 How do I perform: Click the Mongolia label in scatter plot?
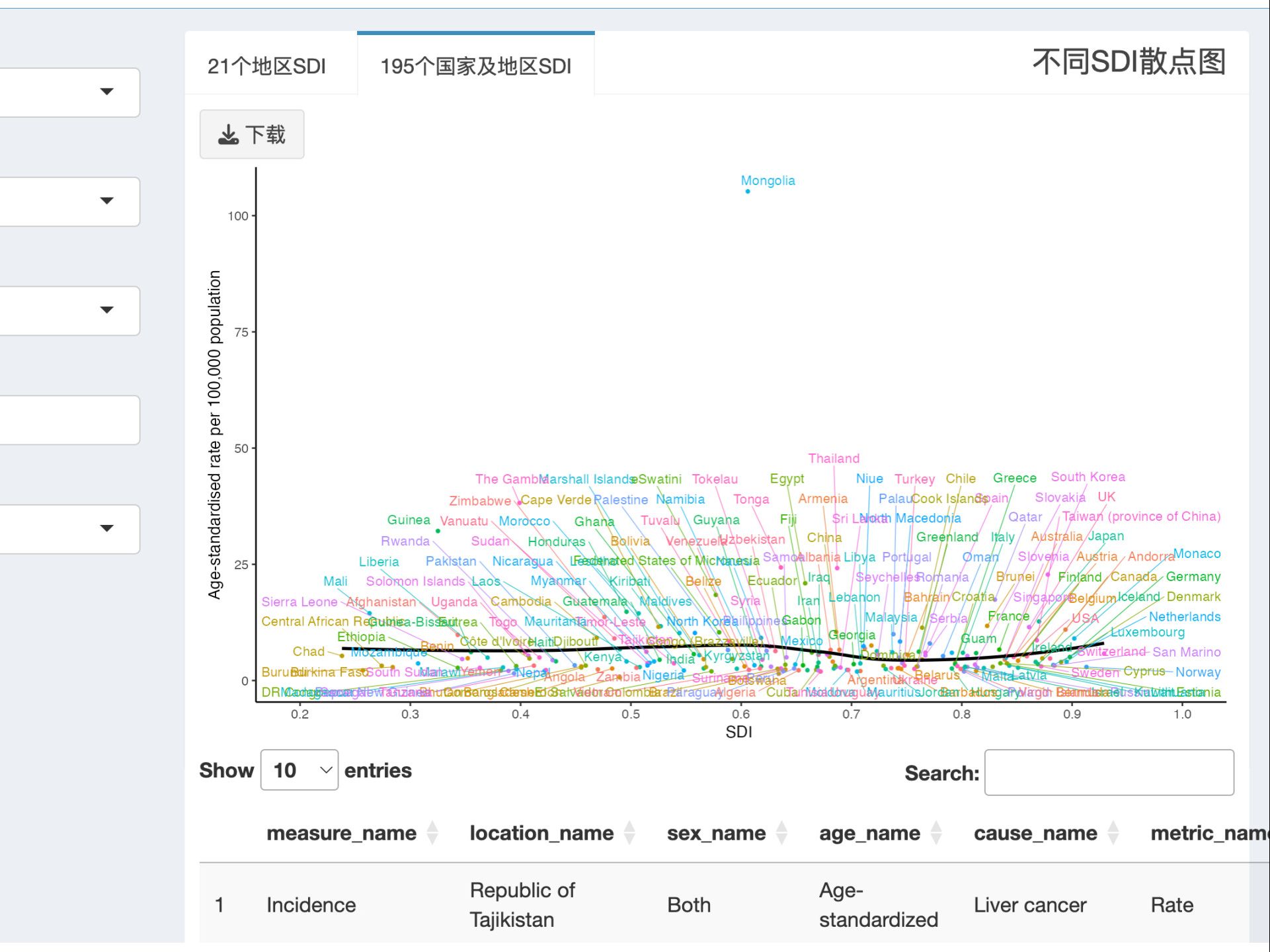click(768, 180)
